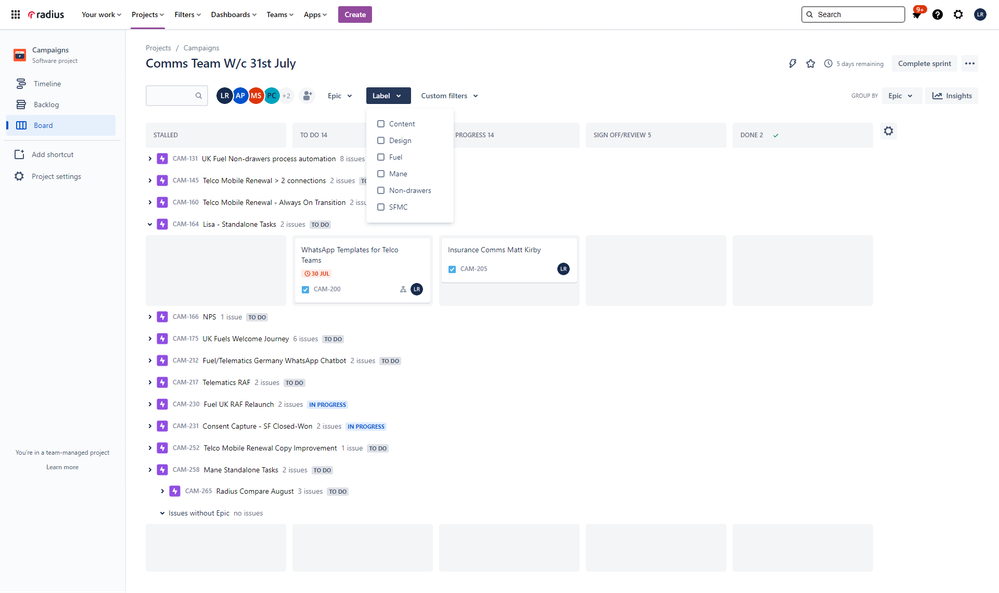Image resolution: width=999 pixels, height=593 pixels.
Task: Check the Mane label
Action: (x=380, y=173)
